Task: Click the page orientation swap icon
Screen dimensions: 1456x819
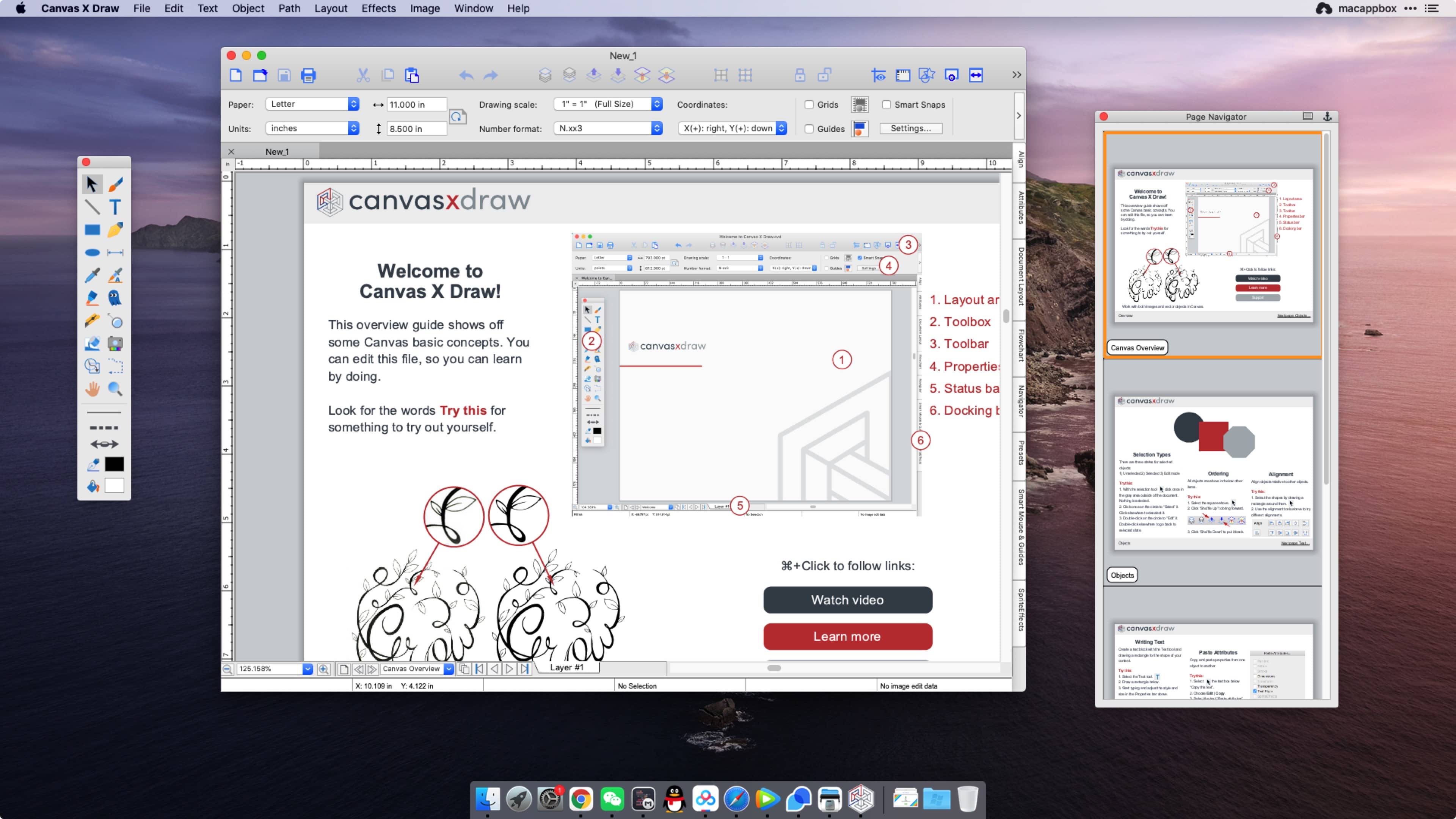Action: click(458, 116)
